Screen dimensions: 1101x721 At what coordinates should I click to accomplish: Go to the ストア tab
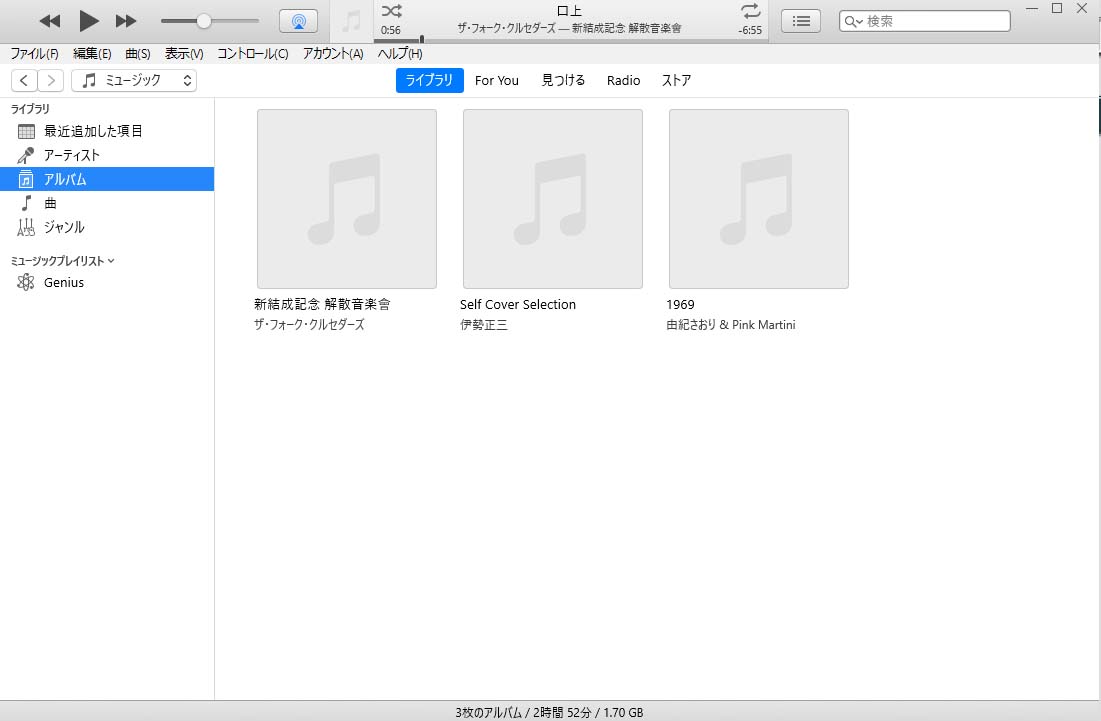tap(676, 81)
